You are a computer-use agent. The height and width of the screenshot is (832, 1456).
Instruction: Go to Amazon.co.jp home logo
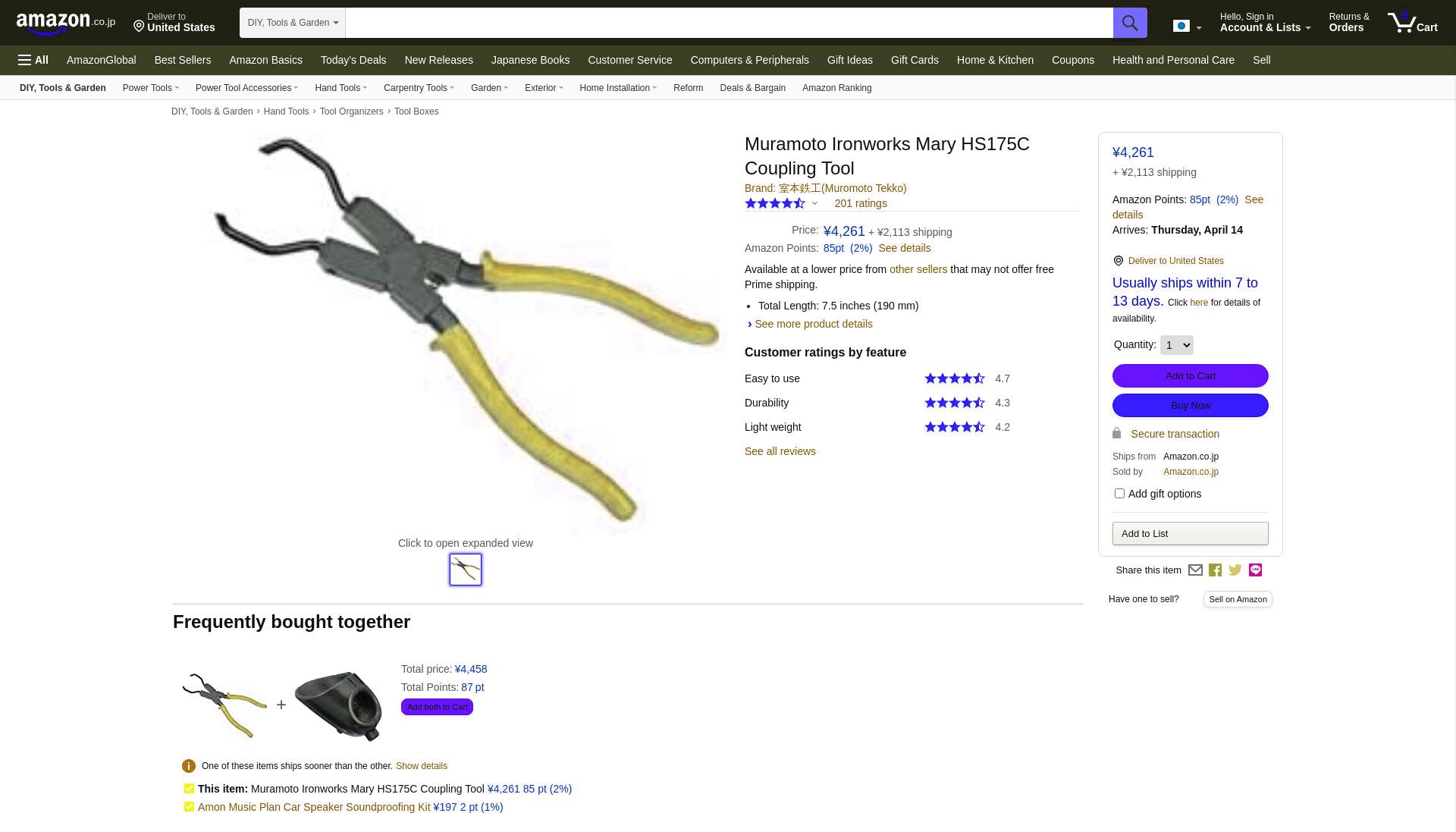[x=65, y=23]
